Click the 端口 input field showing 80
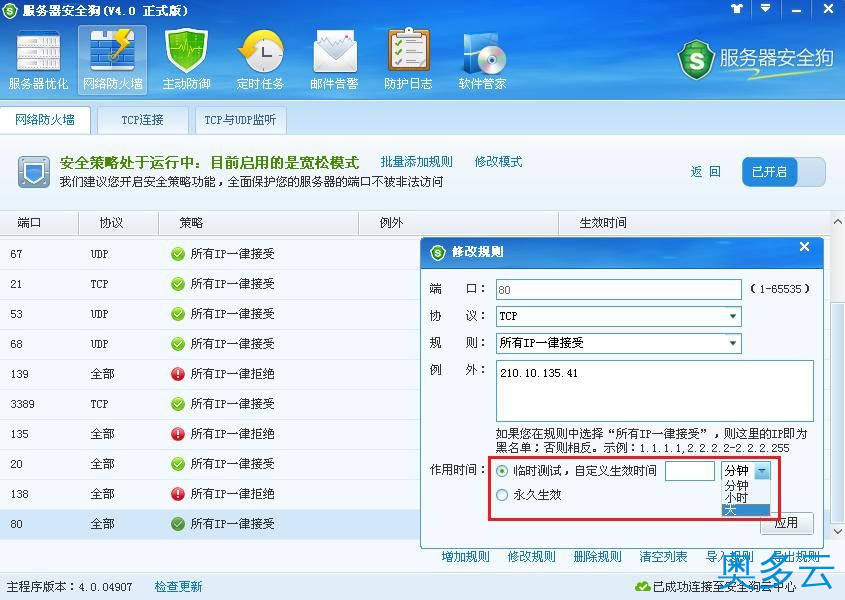 click(x=619, y=290)
